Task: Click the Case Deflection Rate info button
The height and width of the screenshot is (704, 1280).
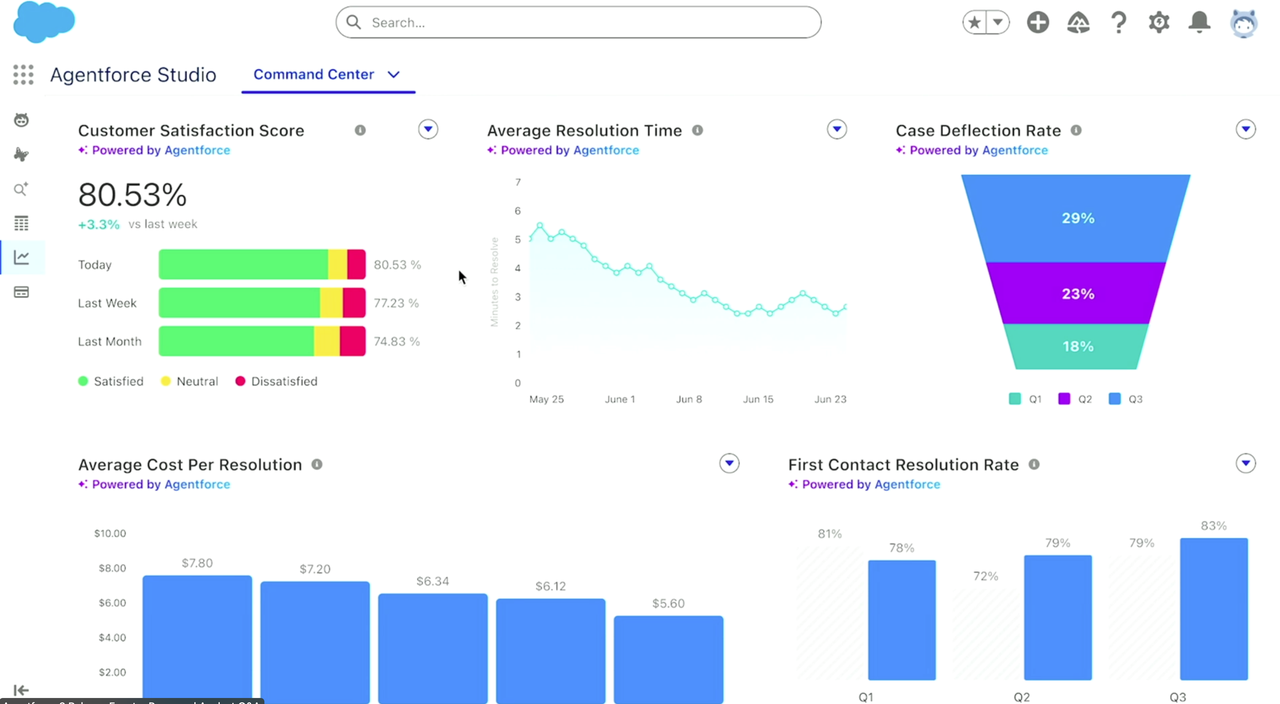Action: tap(1076, 130)
